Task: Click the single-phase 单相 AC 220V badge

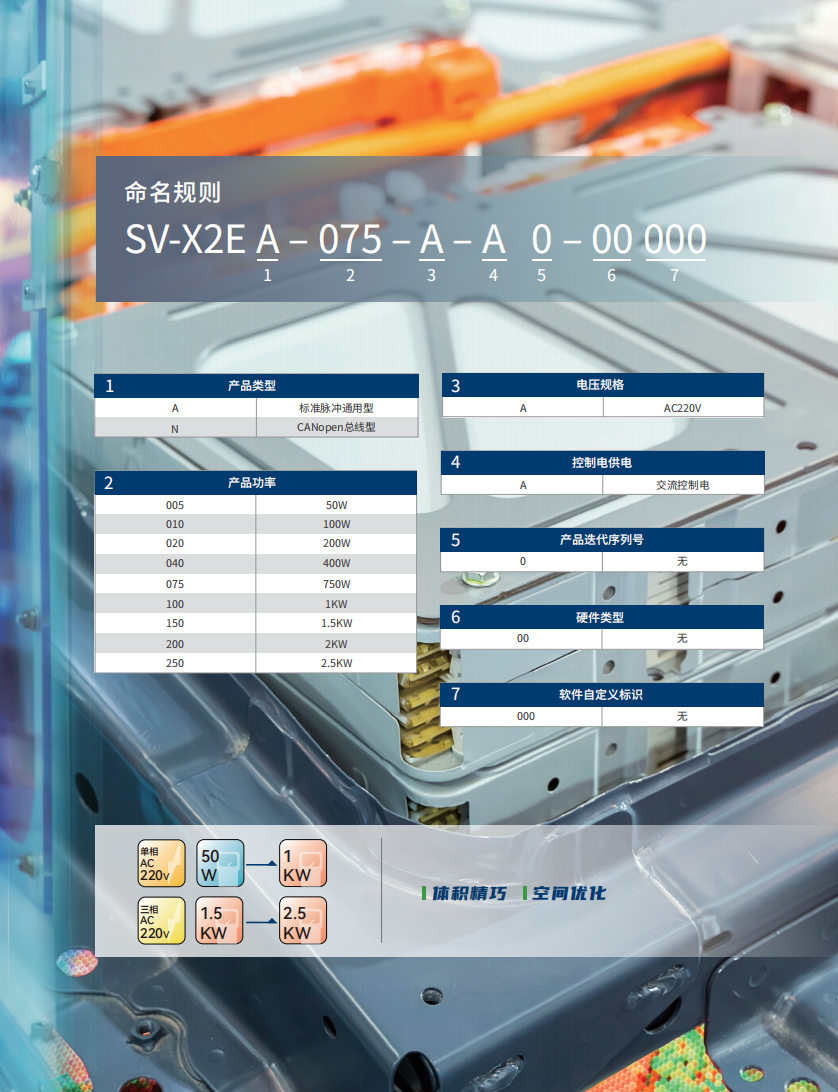Action: click(x=161, y=864)
